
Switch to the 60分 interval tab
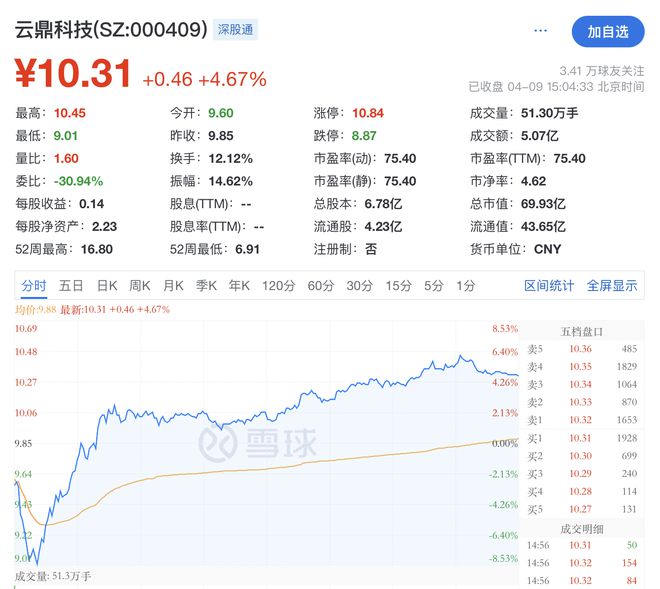(x=321, y=286)
